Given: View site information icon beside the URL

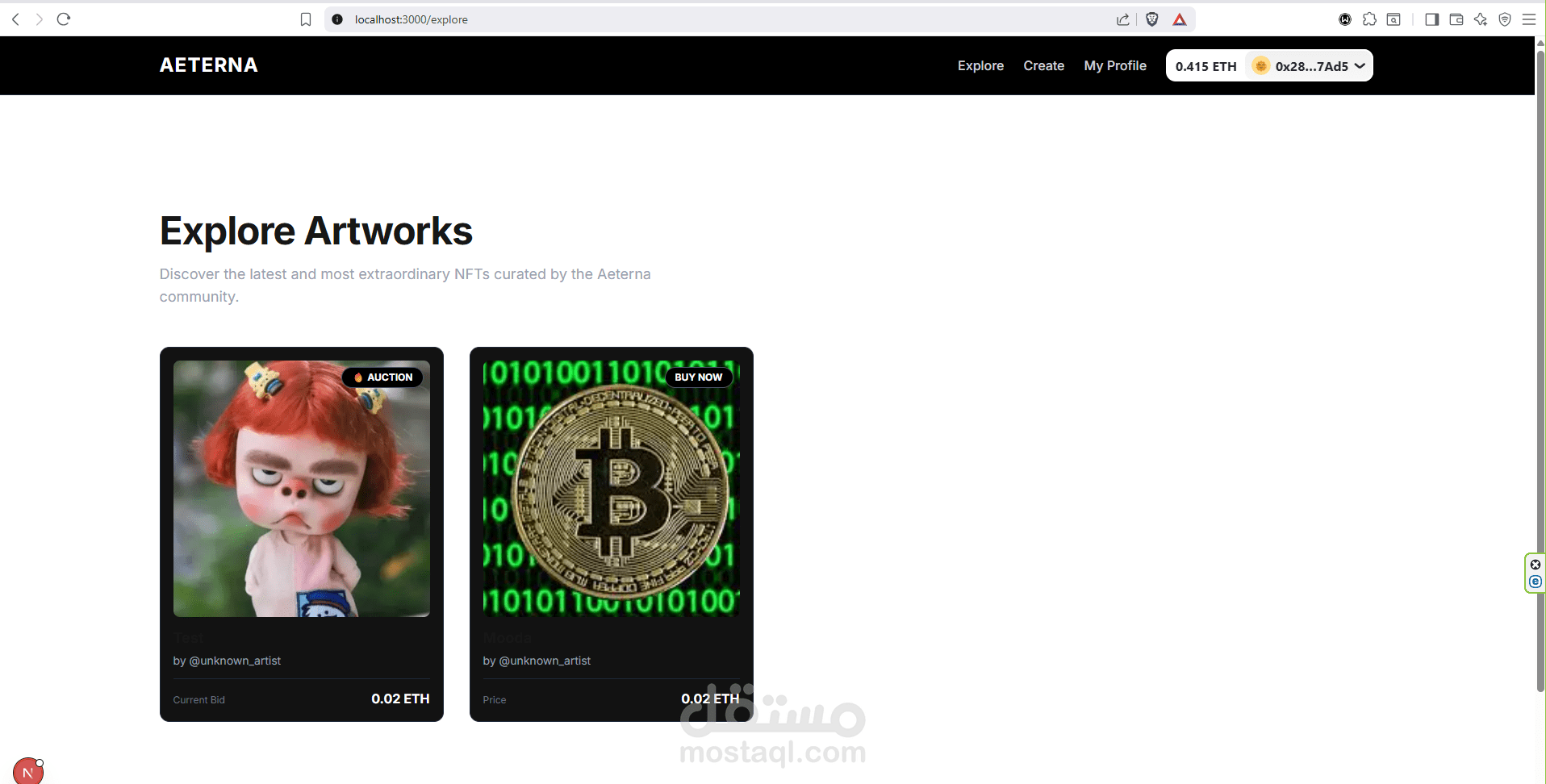Looking at the screenshot, I should (x=337, y=19).
